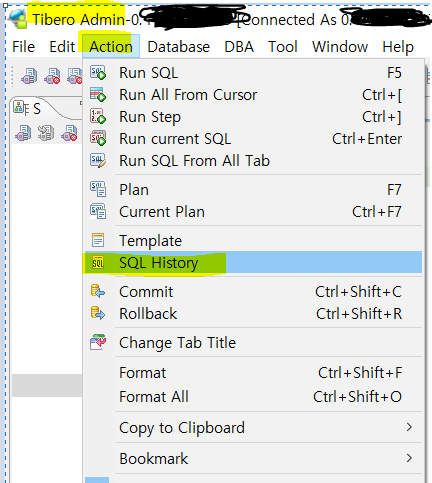Expand the Bookmark submenu
The height and width of the screenshot is (483, 432).
point(253,459)
